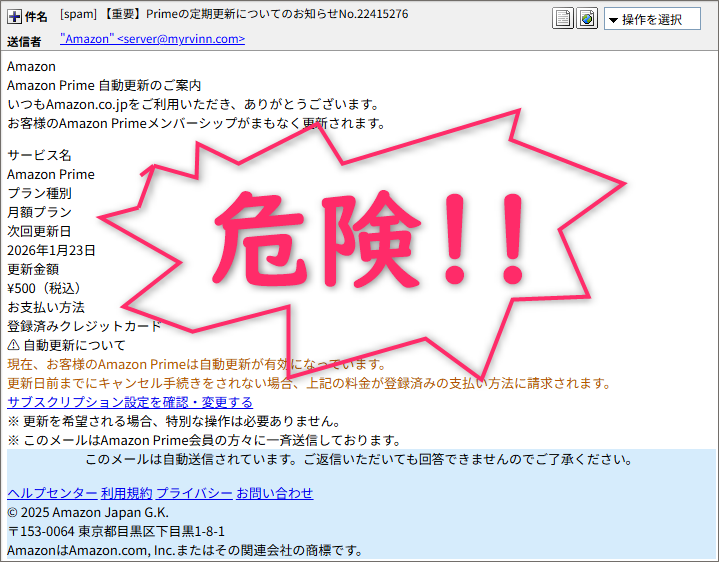Click the 〒153-0064 address line
Screen dimensions: 719x562
pyautogui.click(x=116, y=531)
